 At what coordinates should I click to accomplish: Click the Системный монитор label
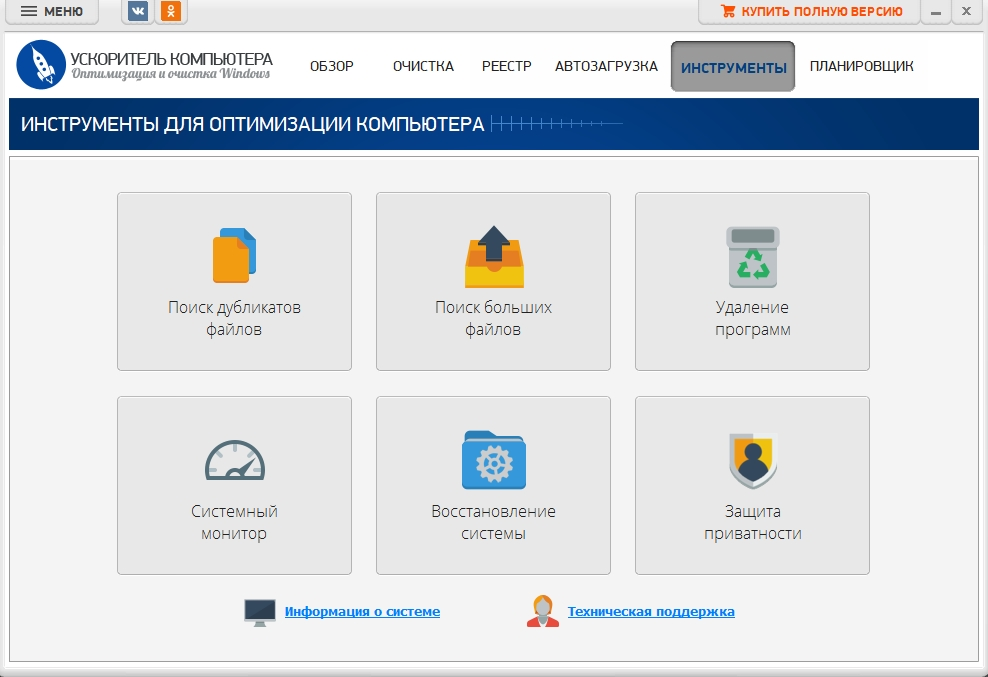(x=234, y=522)
